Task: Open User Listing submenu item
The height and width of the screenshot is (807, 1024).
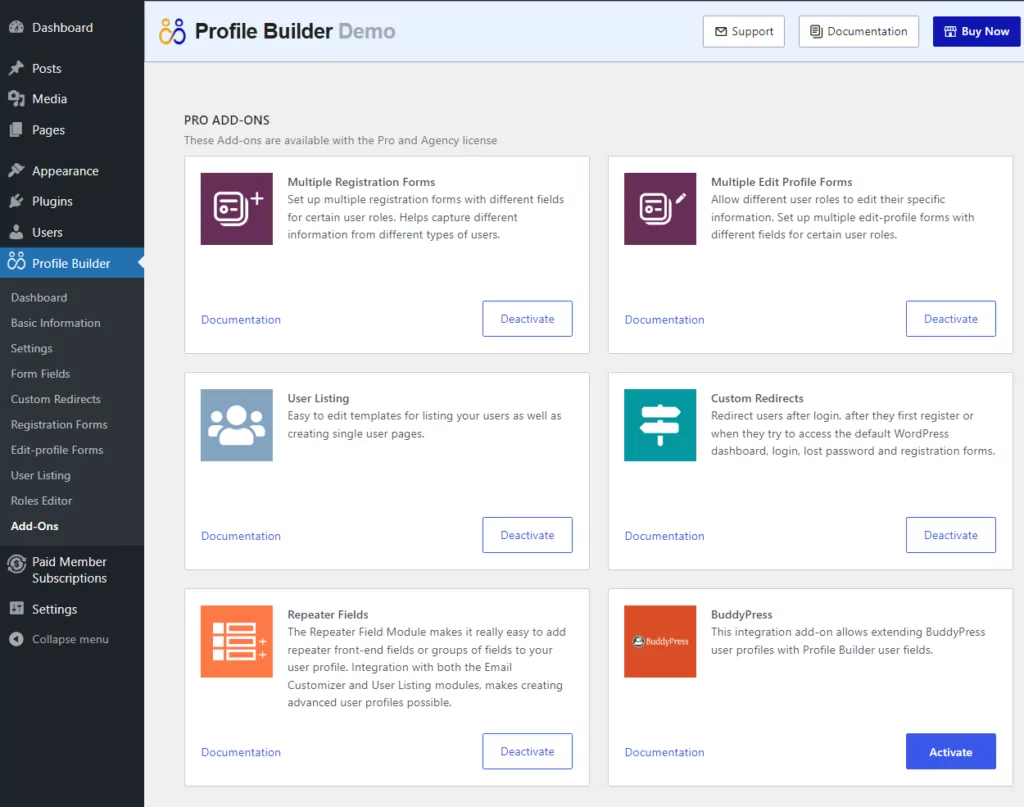Action: (x=40, y=475)
